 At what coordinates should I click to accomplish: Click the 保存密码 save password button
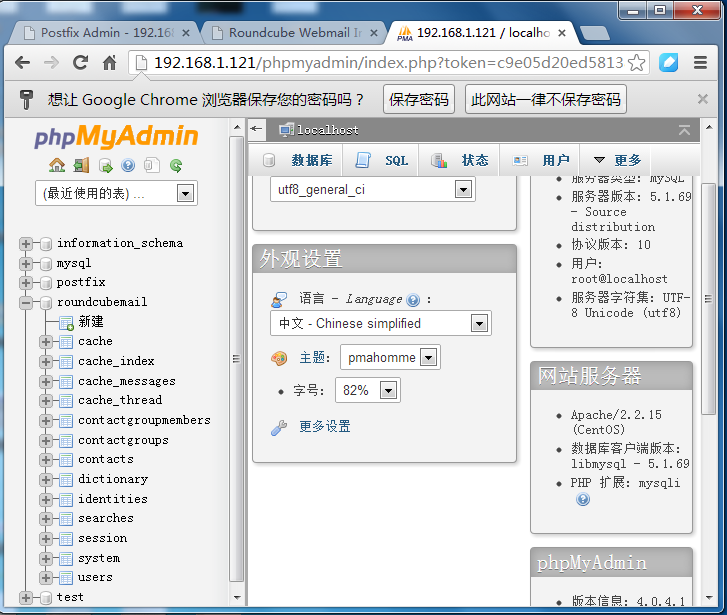pos(419,99)
